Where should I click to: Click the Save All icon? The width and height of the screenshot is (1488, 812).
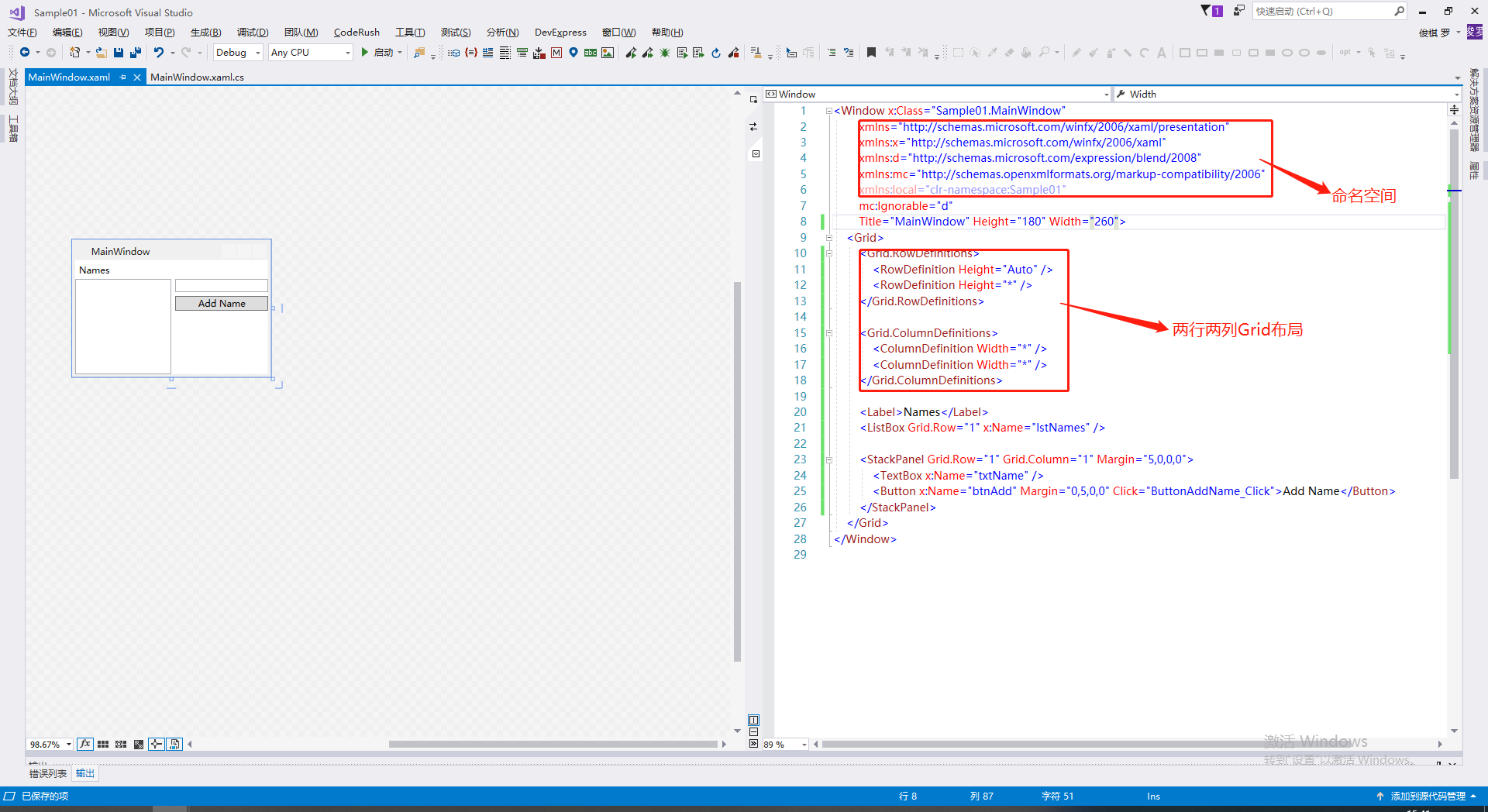click(x=136, y=53)
